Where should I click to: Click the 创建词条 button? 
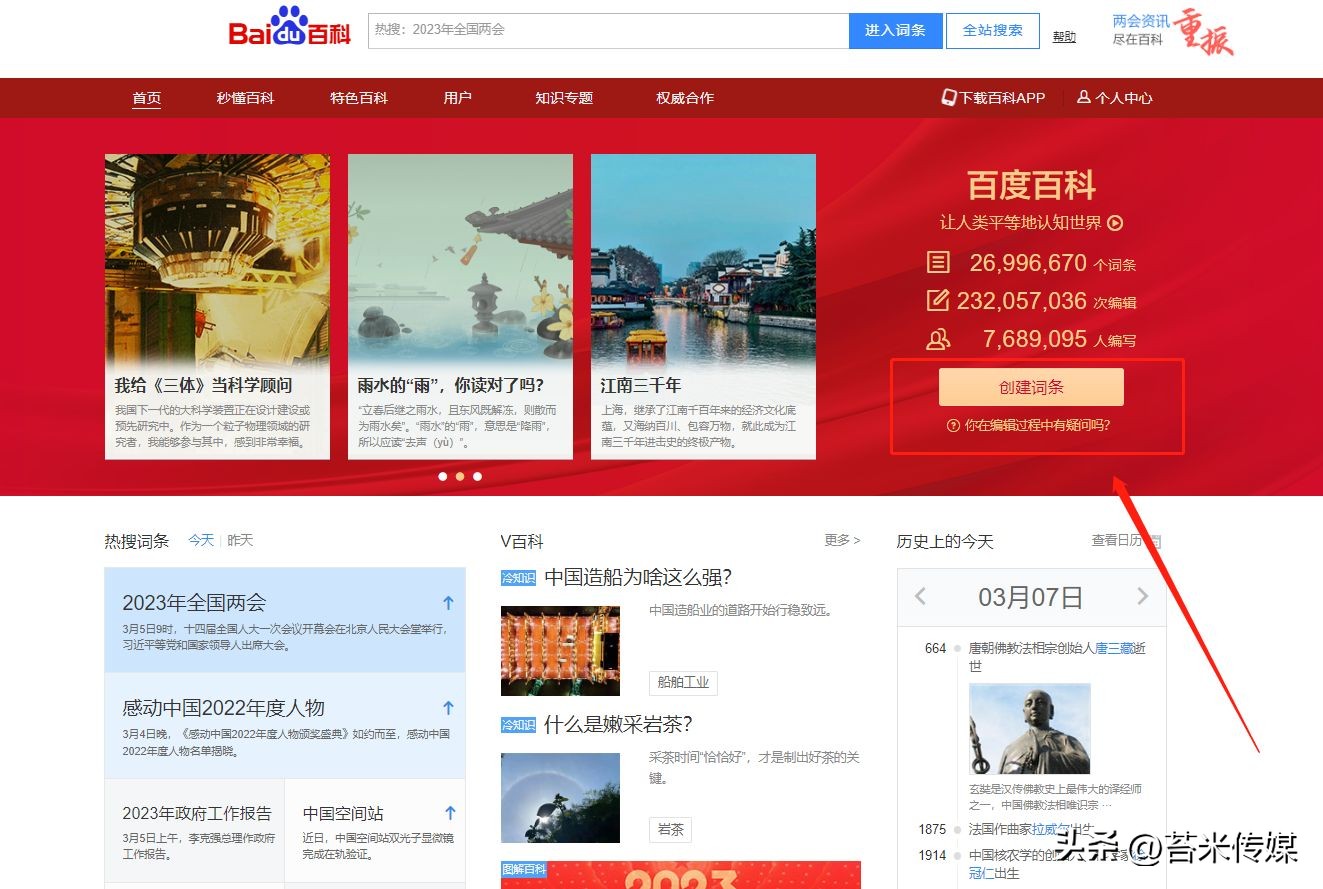pyautogui.click(x=1031, y=386)
